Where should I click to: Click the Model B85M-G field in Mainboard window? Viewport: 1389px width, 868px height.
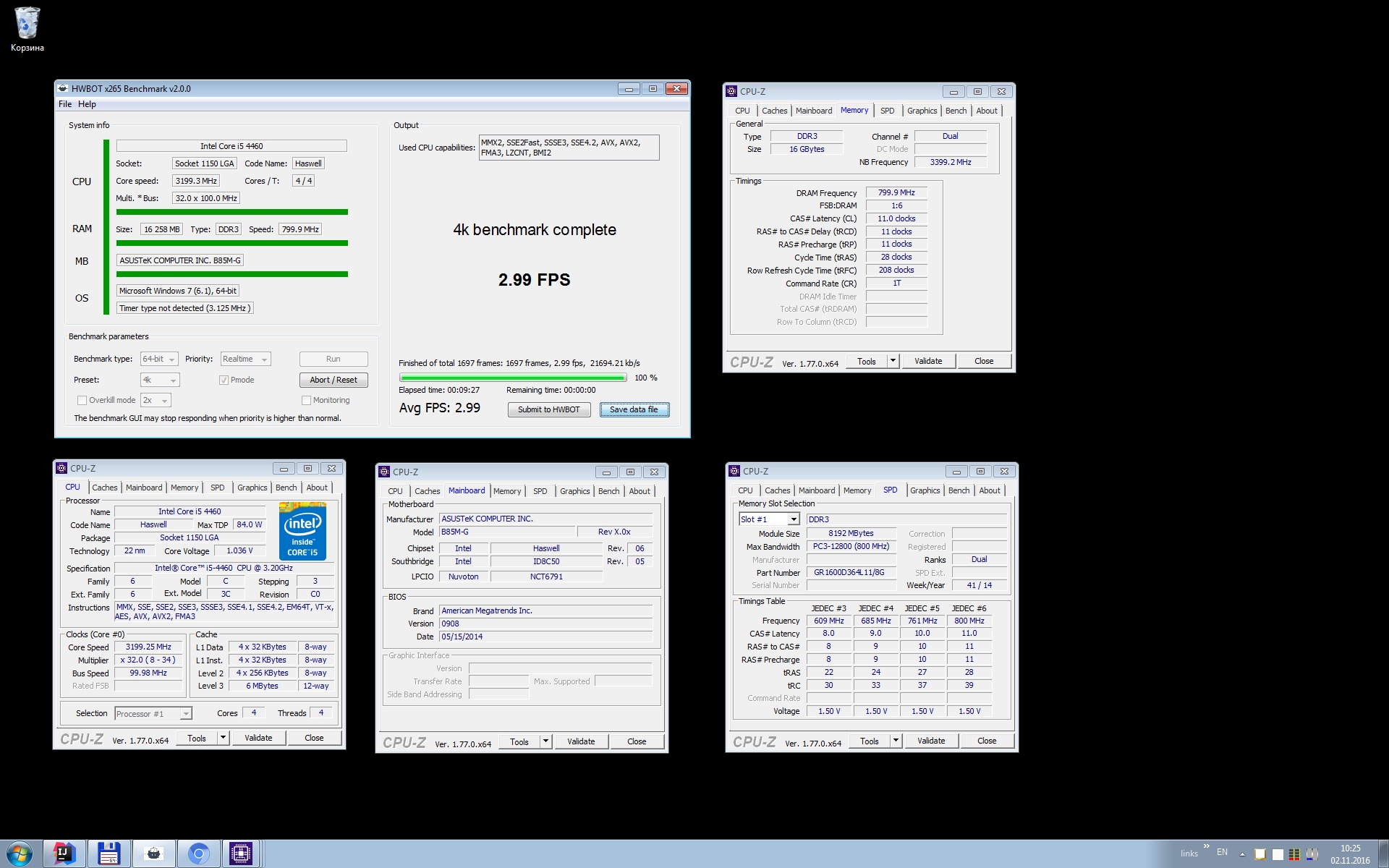click(x=506, y=532)
